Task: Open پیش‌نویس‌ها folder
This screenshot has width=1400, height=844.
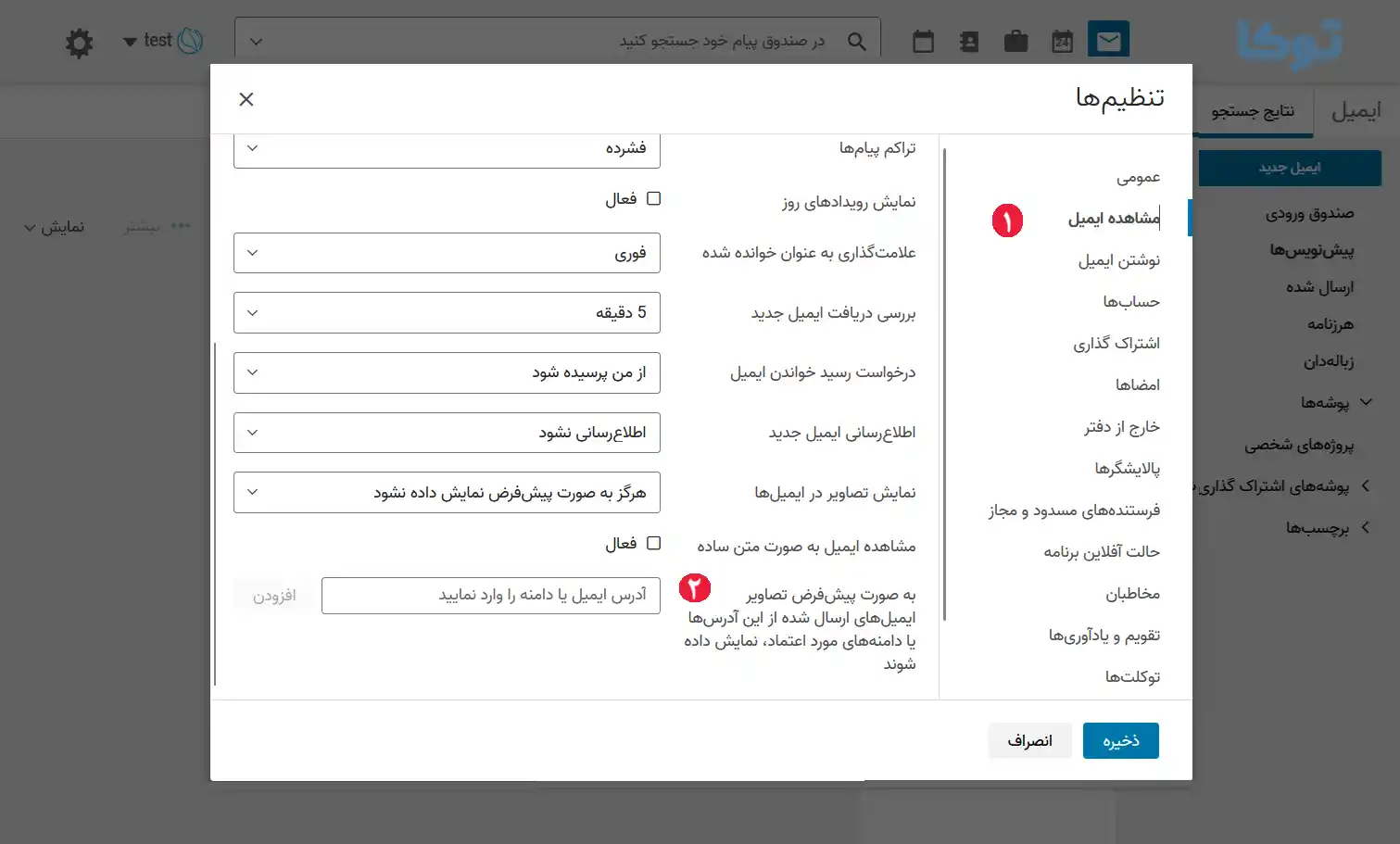Action: point(1311,251)
